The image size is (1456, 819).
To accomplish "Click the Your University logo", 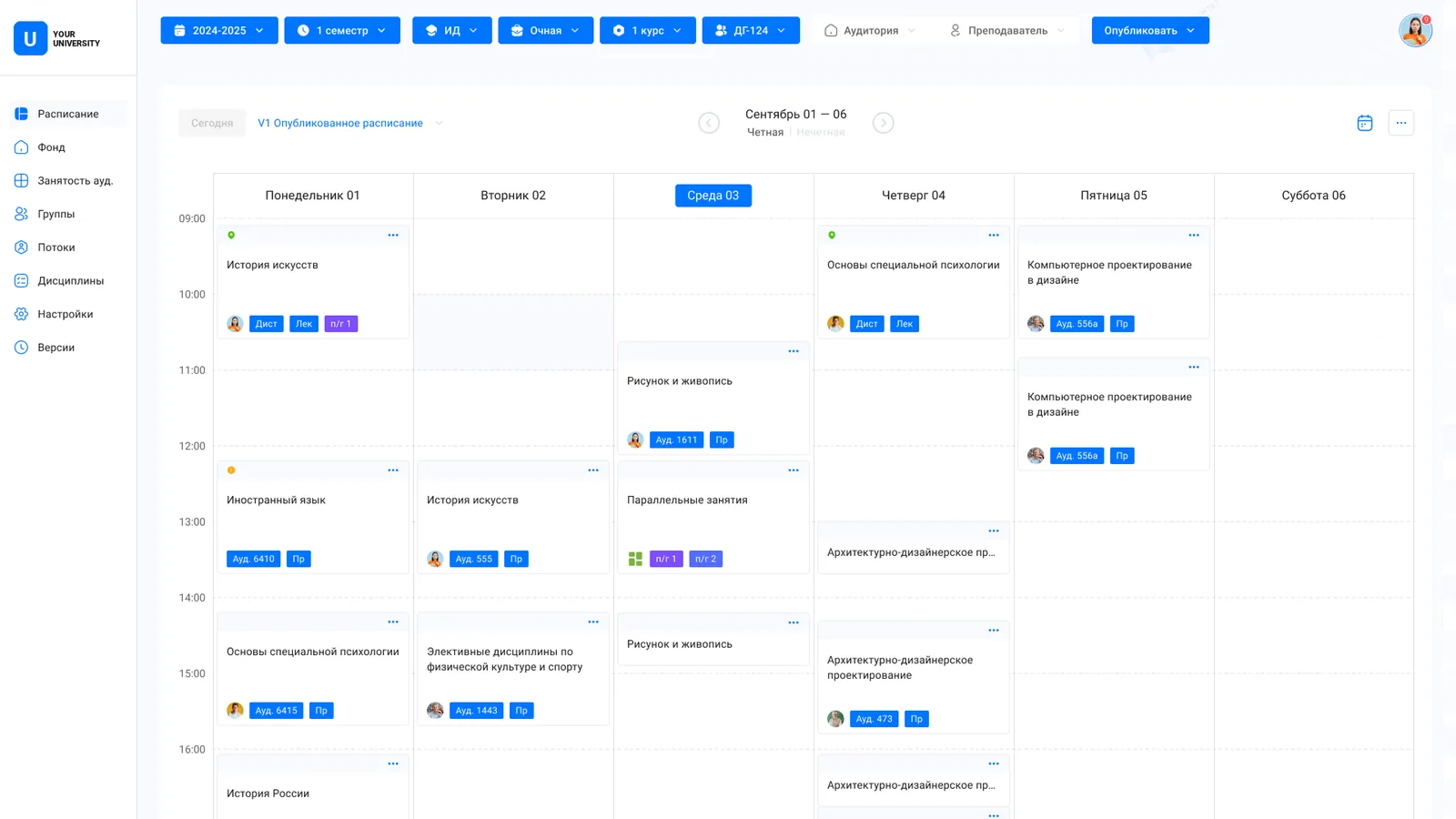I will [57, 38].
